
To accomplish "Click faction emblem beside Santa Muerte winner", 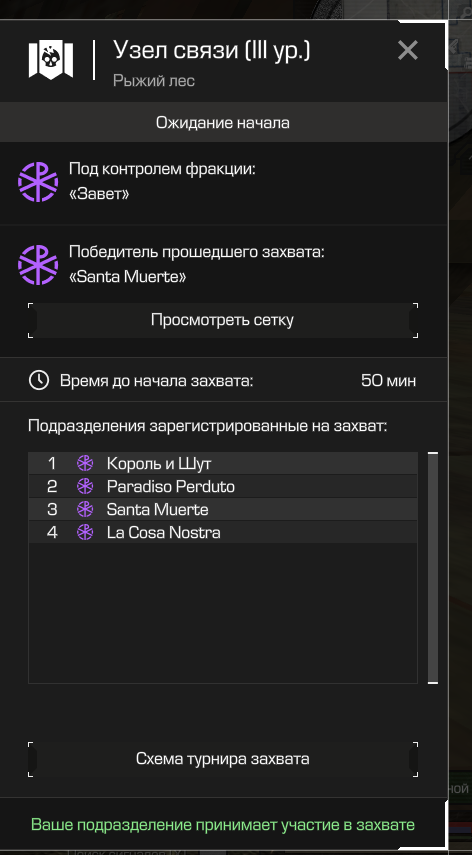I will point(38,264).
